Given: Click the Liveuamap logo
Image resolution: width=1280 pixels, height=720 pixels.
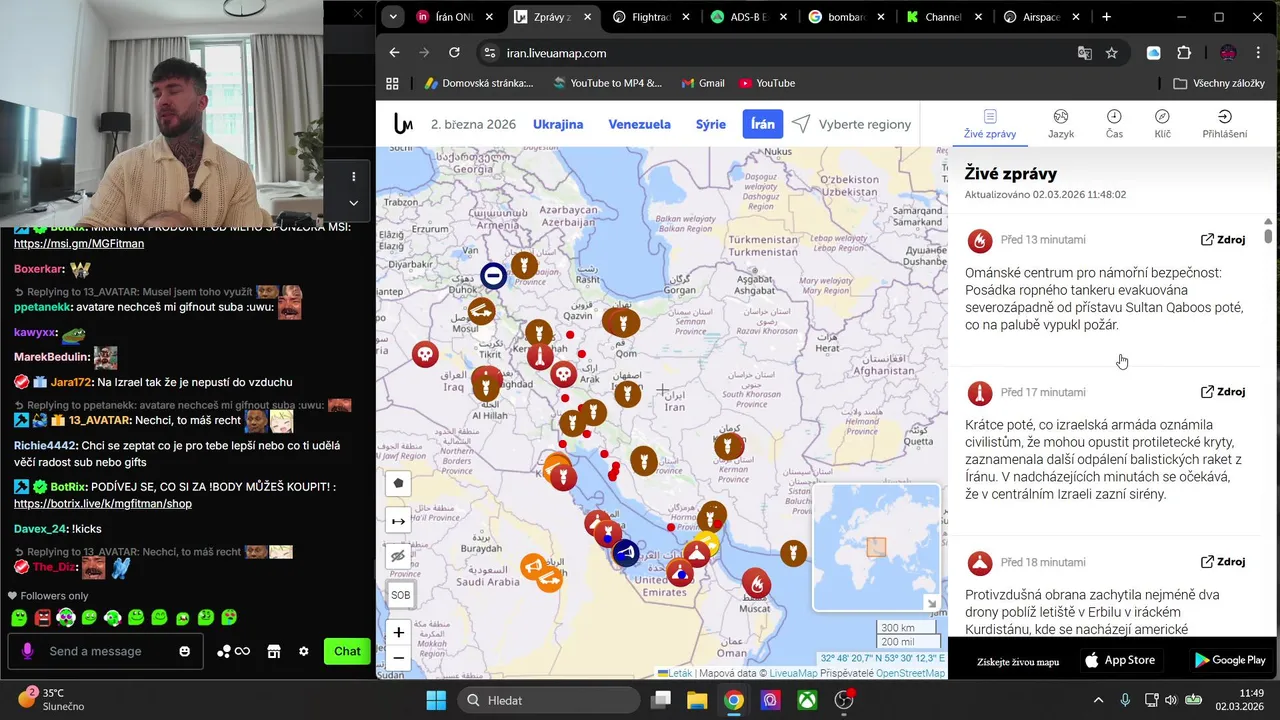Looking at the screenshot, I should click(402, 124).
